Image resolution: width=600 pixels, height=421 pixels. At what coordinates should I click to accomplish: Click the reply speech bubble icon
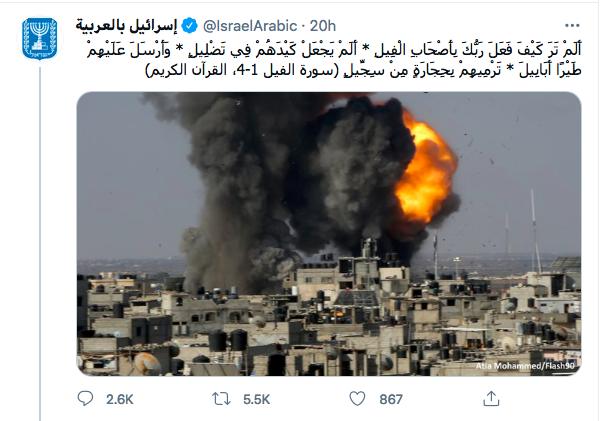click(x=85, y=398)
